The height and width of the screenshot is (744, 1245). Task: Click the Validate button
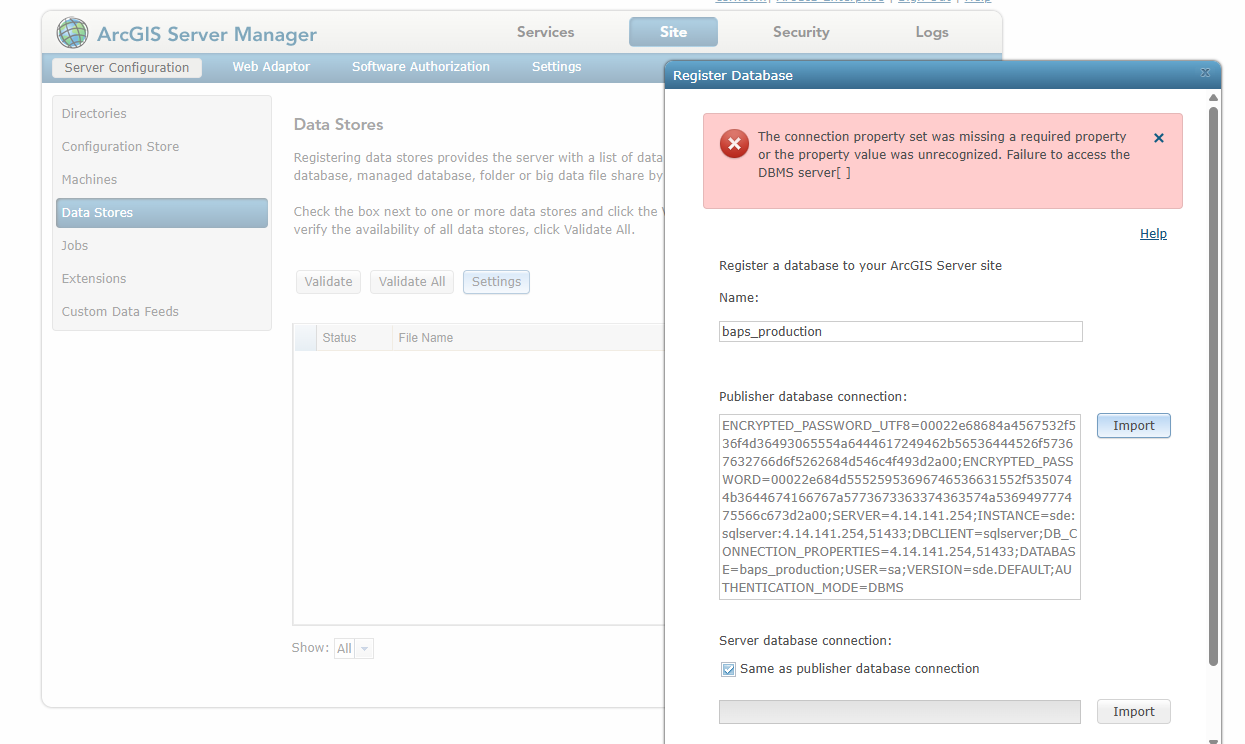tap(328, 282)
